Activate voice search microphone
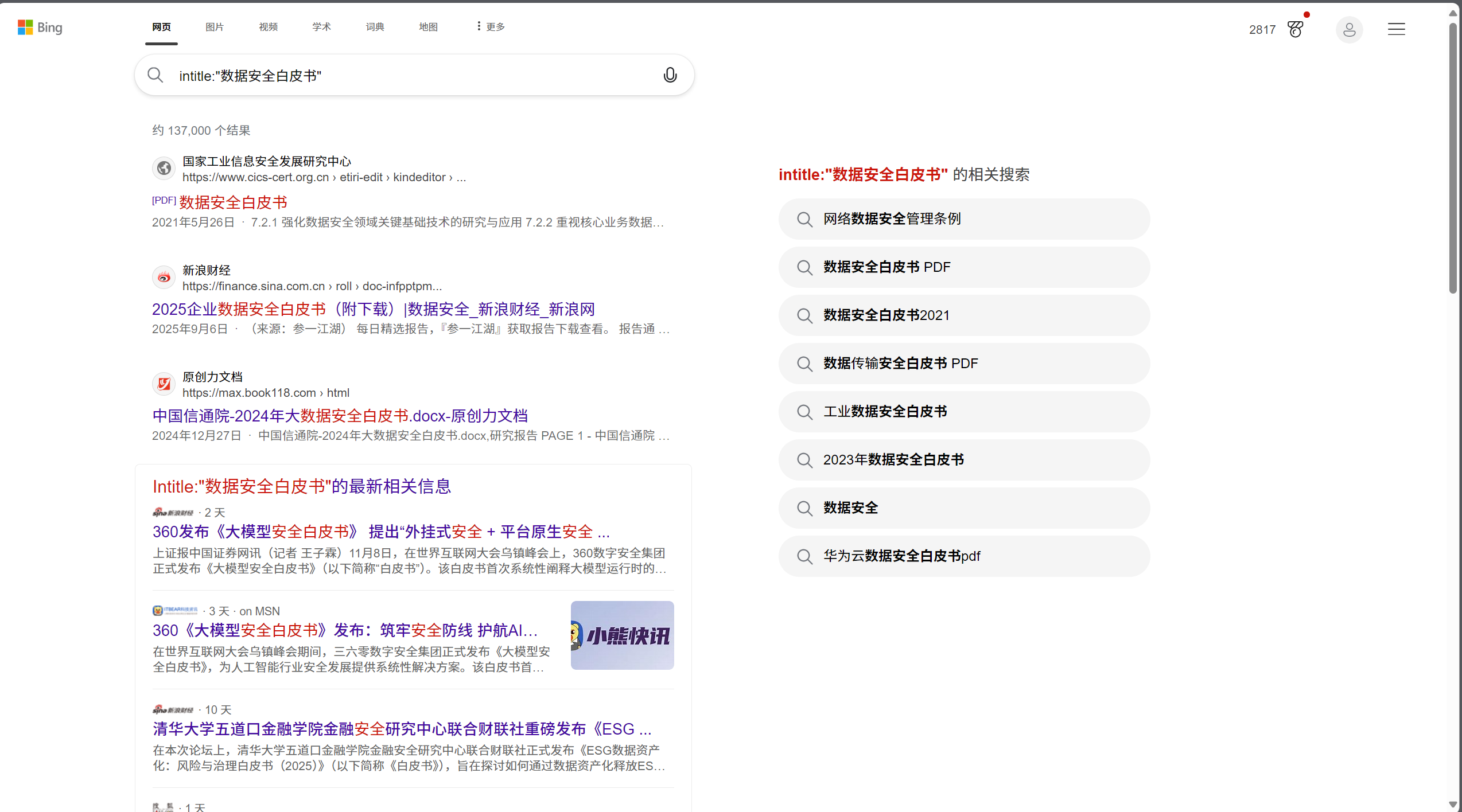The width and height of the screenshot is (1462, 812). pyautogui.click(x=670, y=75)
